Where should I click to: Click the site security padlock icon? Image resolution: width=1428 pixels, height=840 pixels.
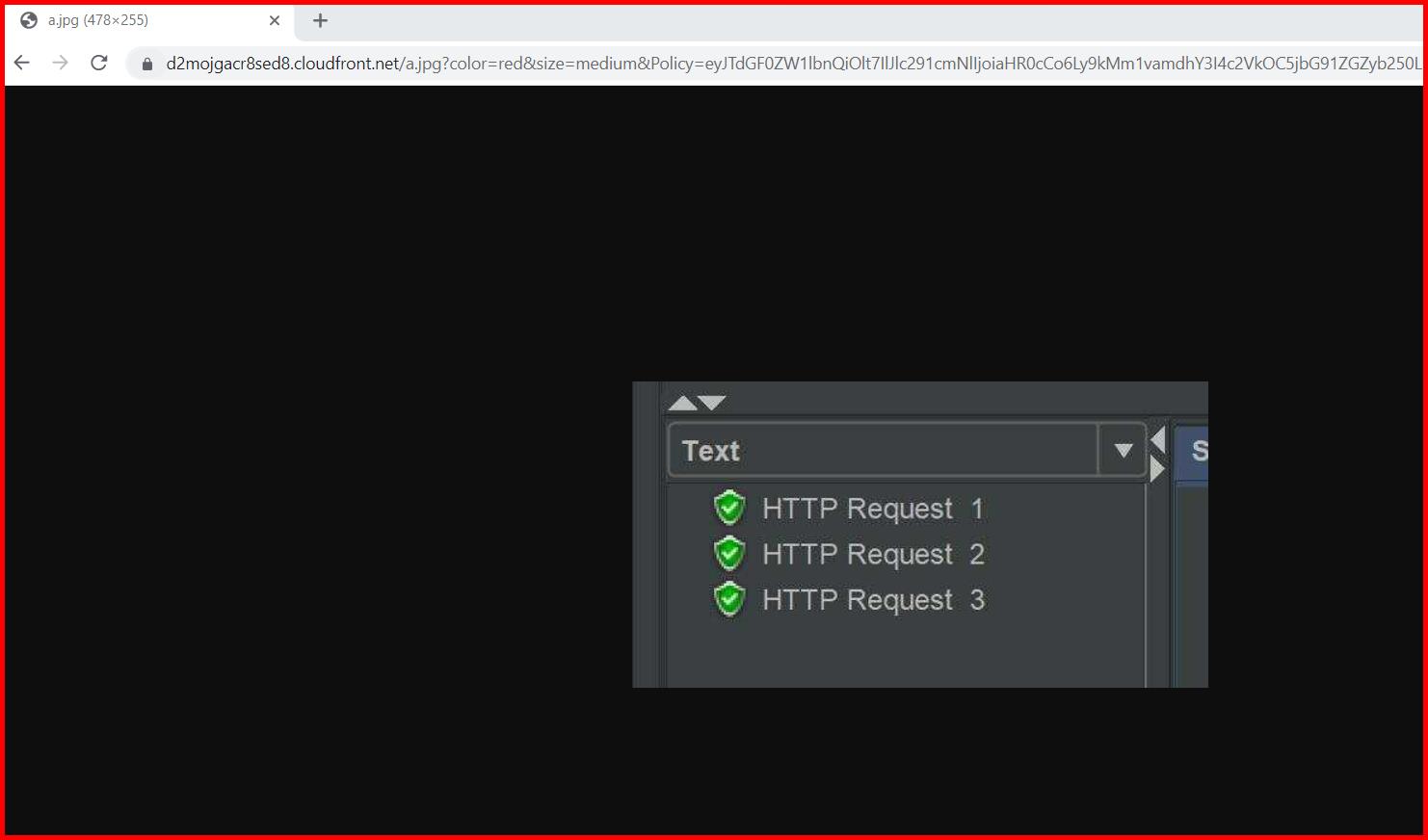(x=146, y=64)
